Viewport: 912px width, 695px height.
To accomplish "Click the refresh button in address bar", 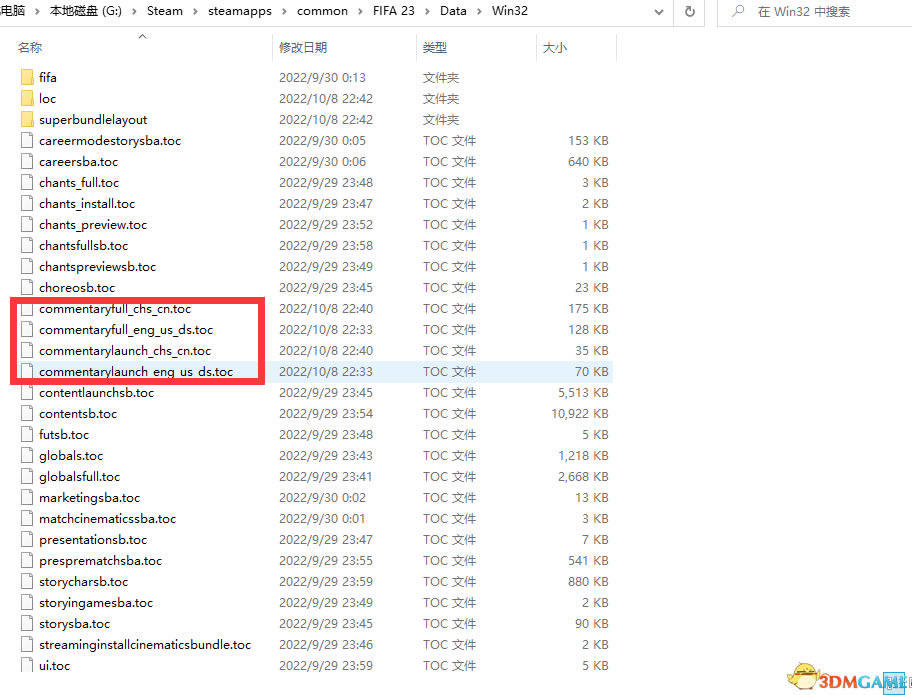I will (x=689, y=11).
